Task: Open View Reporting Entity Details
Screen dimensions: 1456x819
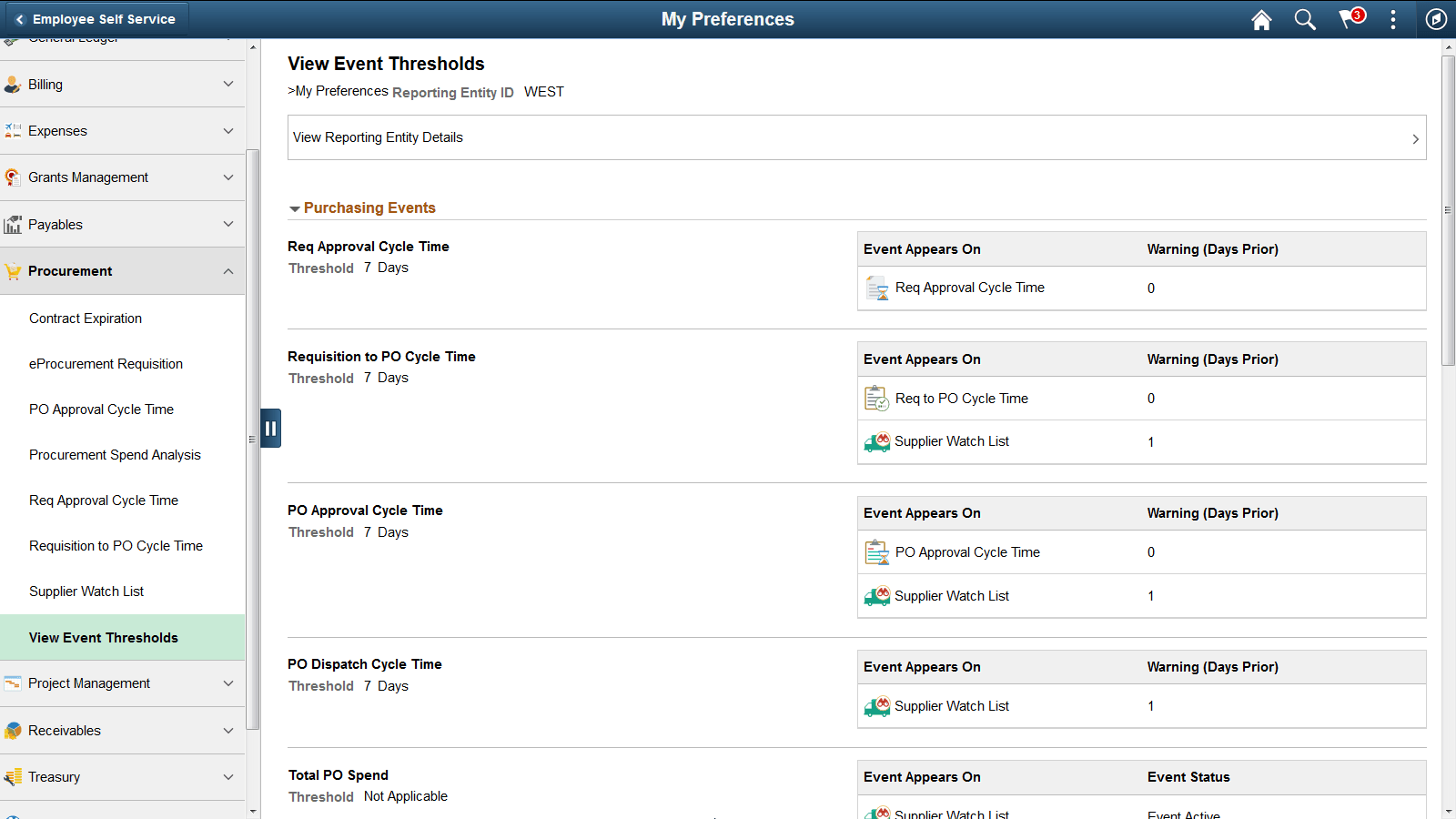Action: pyautogui.click(x=856, y=137)
